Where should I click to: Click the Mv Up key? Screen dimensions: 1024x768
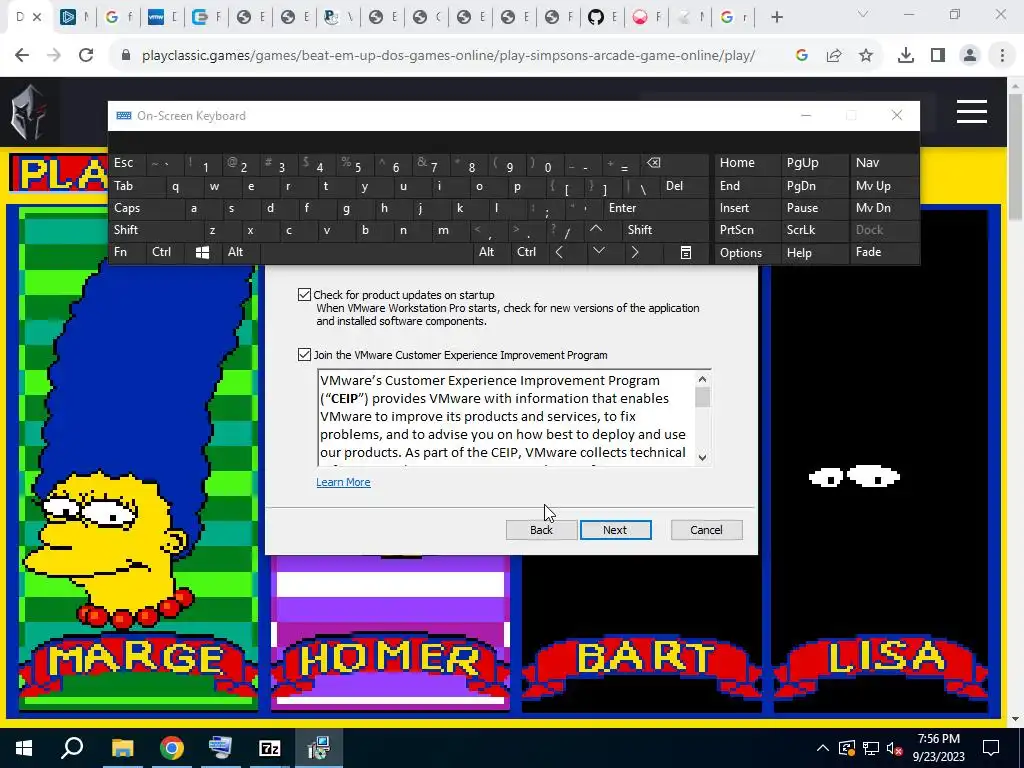tap(884, 186)
